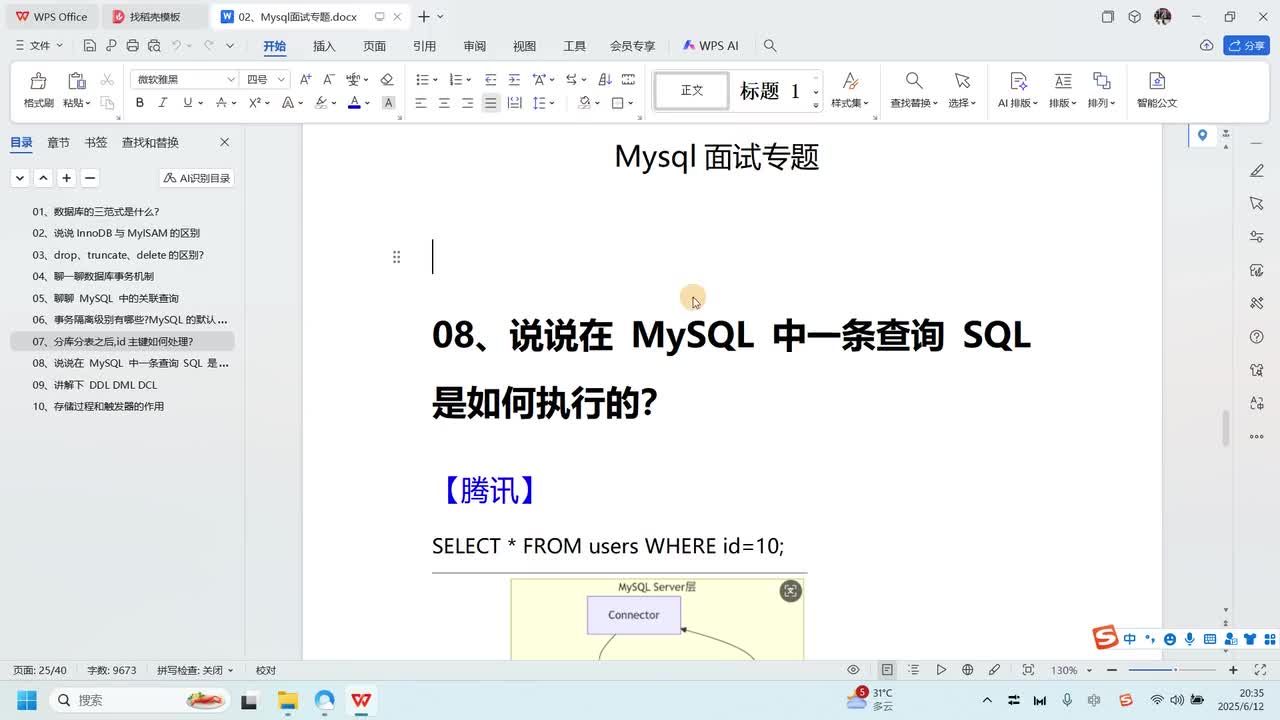1280x720 pixels.
Task: Switch to page view mode in status bar
Action: (x=887, y=670)
